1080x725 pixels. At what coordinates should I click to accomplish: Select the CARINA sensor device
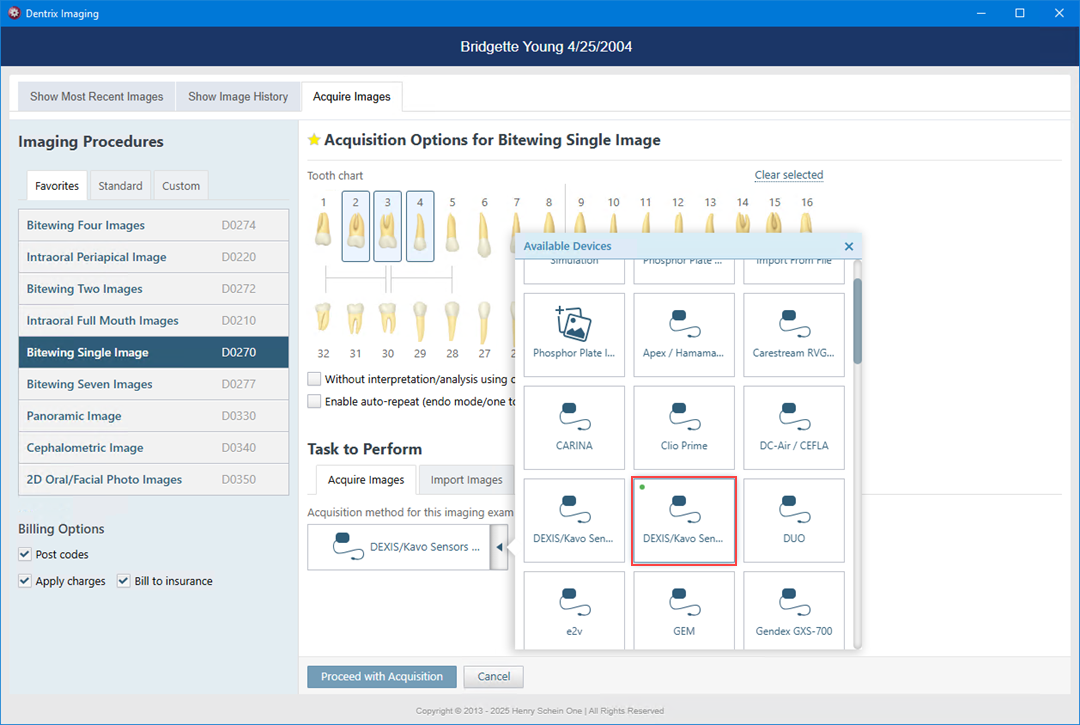point(573,427)
